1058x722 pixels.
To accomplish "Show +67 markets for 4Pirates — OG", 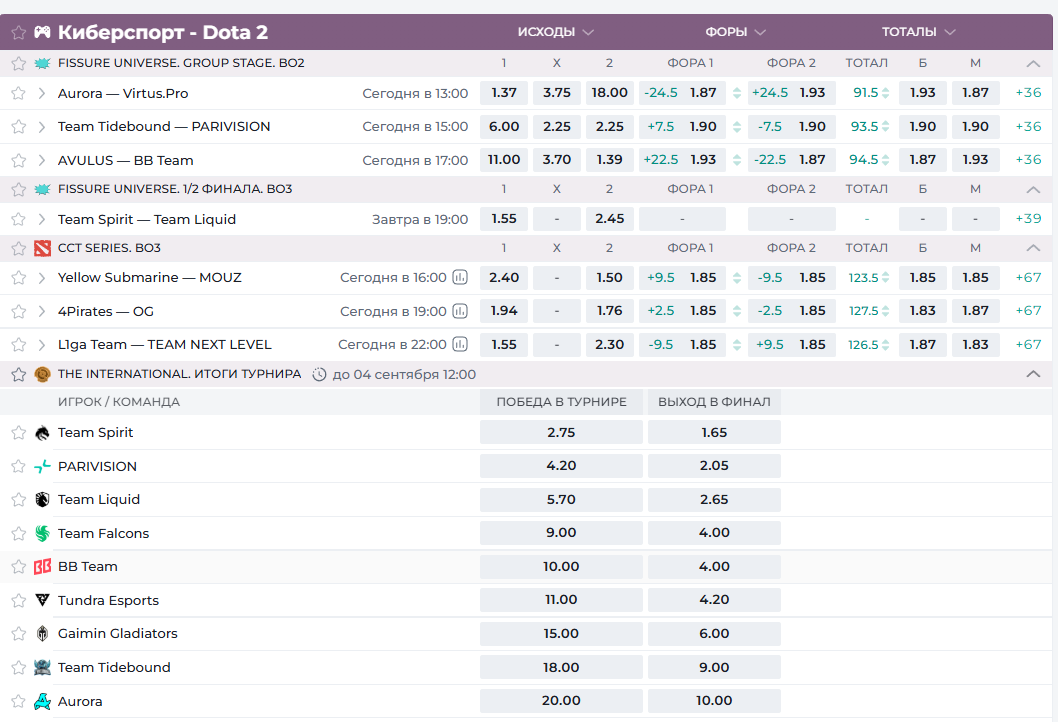I will click(1028, 310).
